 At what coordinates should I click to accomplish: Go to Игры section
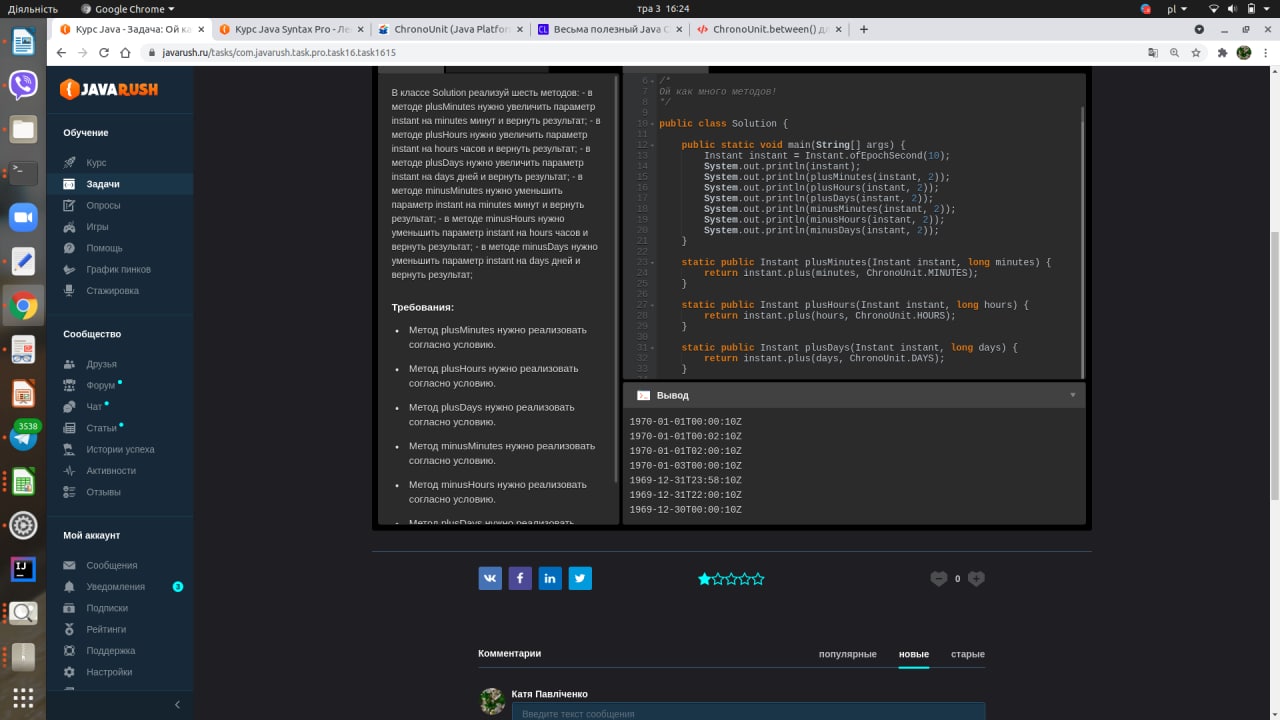[x=97, y=227]
